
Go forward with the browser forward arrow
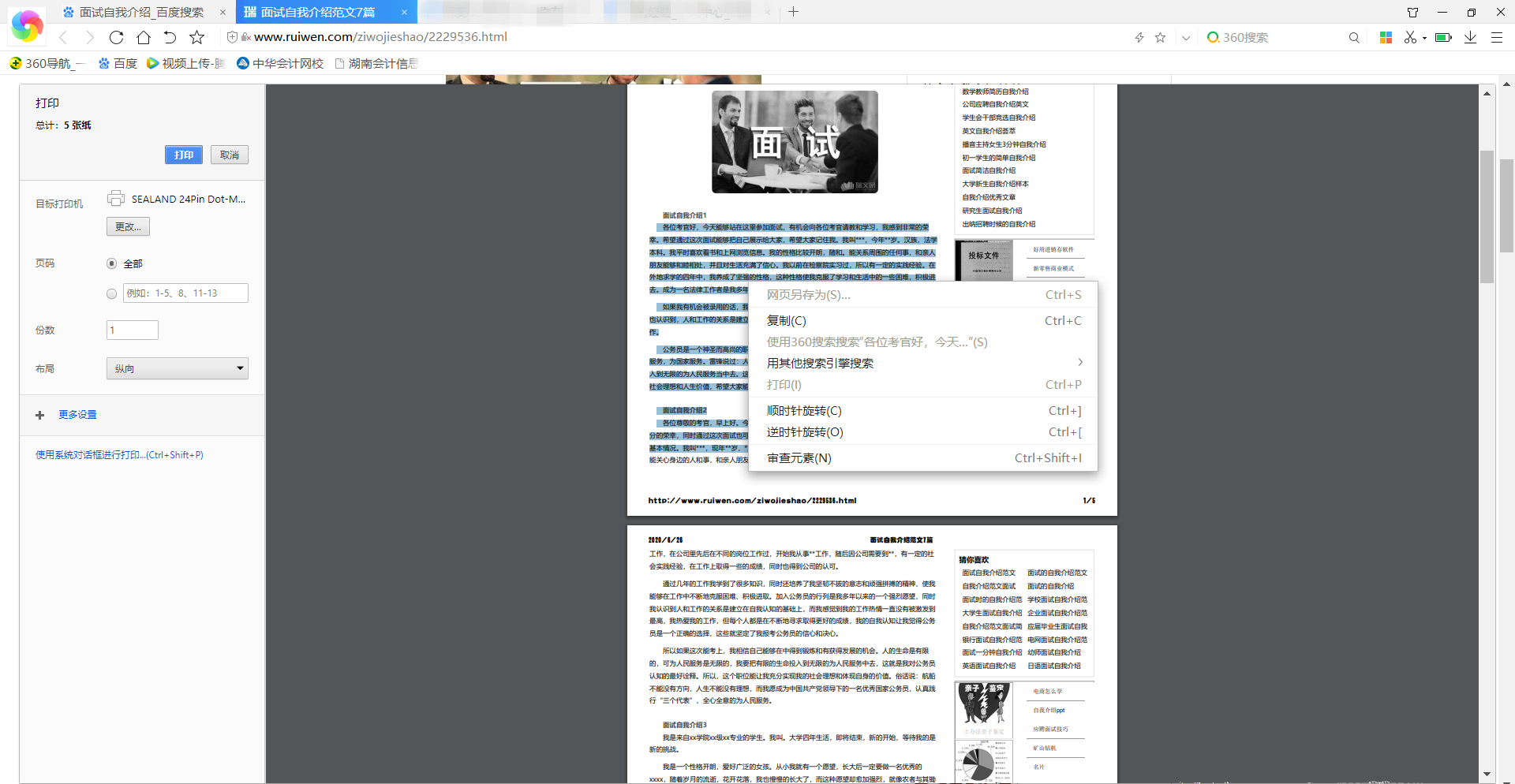[89, 37]
